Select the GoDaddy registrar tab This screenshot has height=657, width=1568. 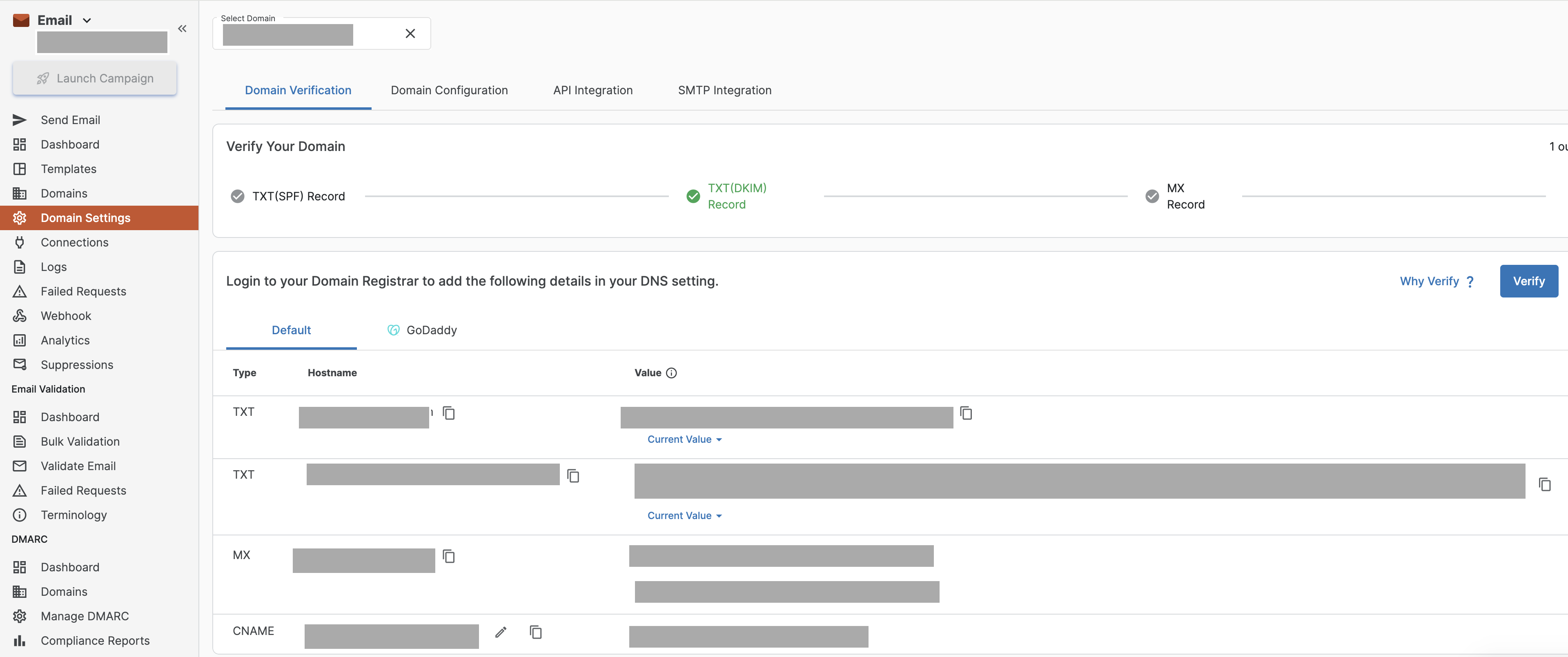(x=422, y=330)
